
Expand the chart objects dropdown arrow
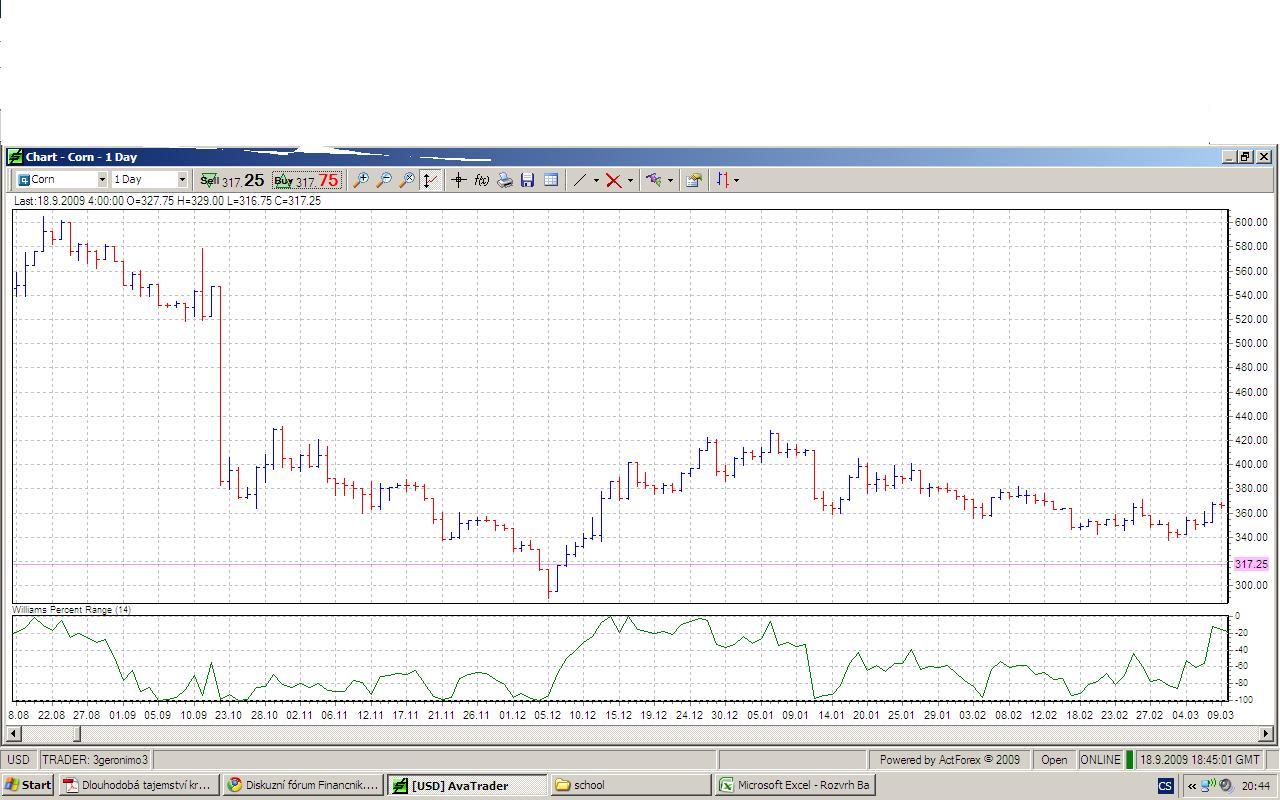pyautogui.click(x=670, y=180)
